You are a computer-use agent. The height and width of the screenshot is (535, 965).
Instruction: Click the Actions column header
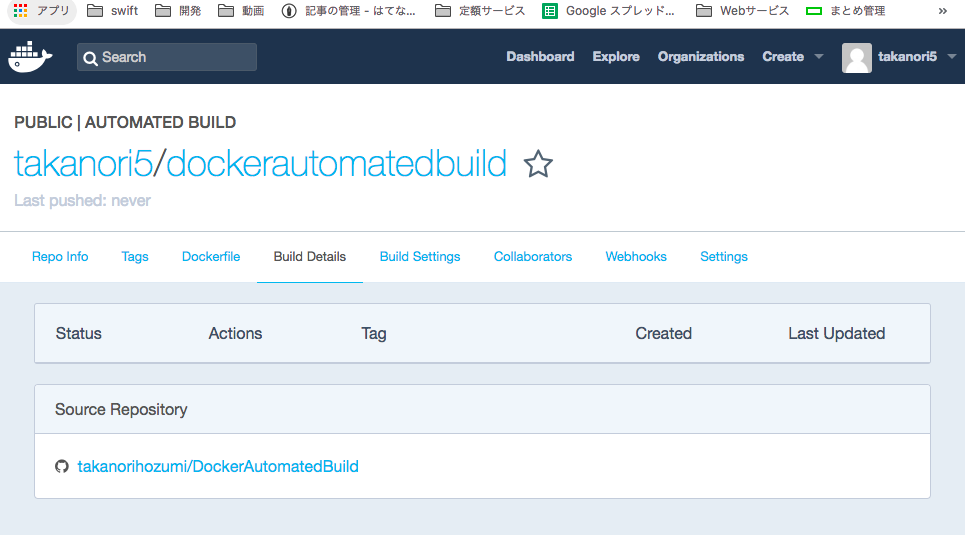point(235,334)
